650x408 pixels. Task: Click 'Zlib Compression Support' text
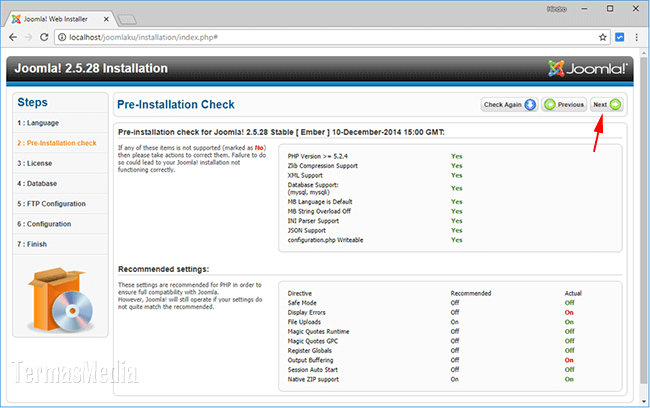(323, 166)
